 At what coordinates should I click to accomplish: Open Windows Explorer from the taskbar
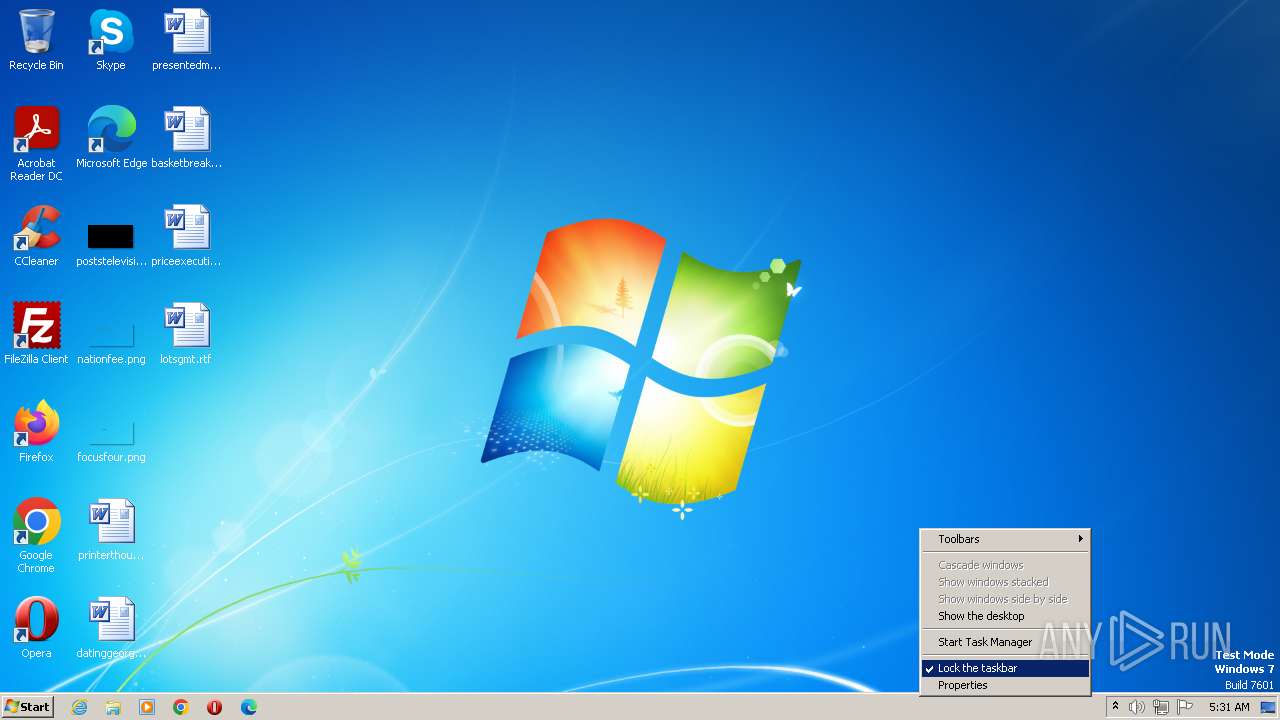pyautogui.click(x=113, y=707)
